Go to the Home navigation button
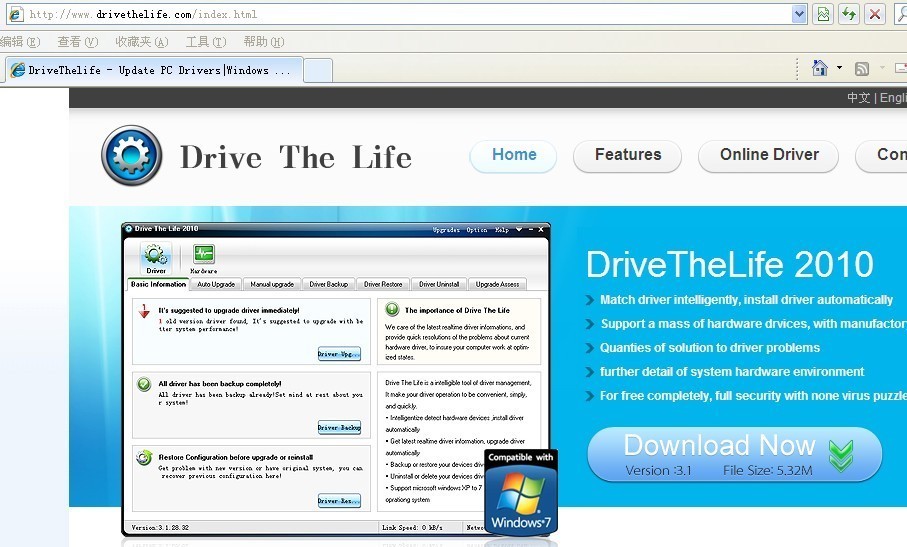The image size is (907, 547). [514, 155]
